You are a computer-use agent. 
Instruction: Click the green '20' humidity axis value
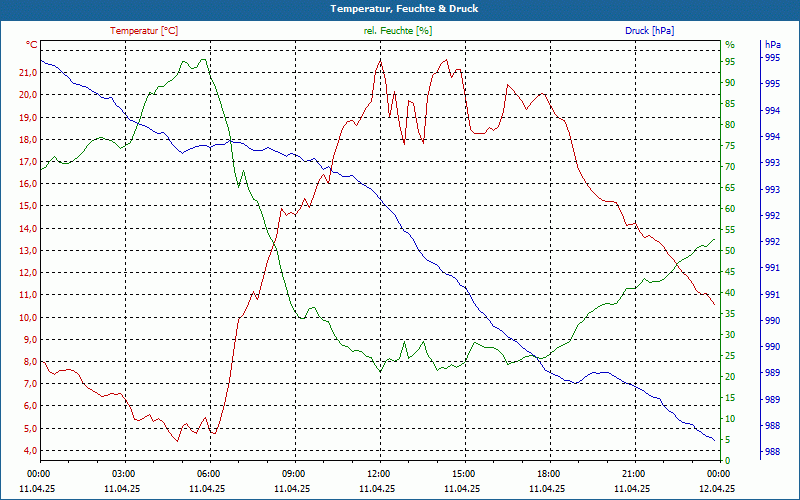[x=730, y=377]
